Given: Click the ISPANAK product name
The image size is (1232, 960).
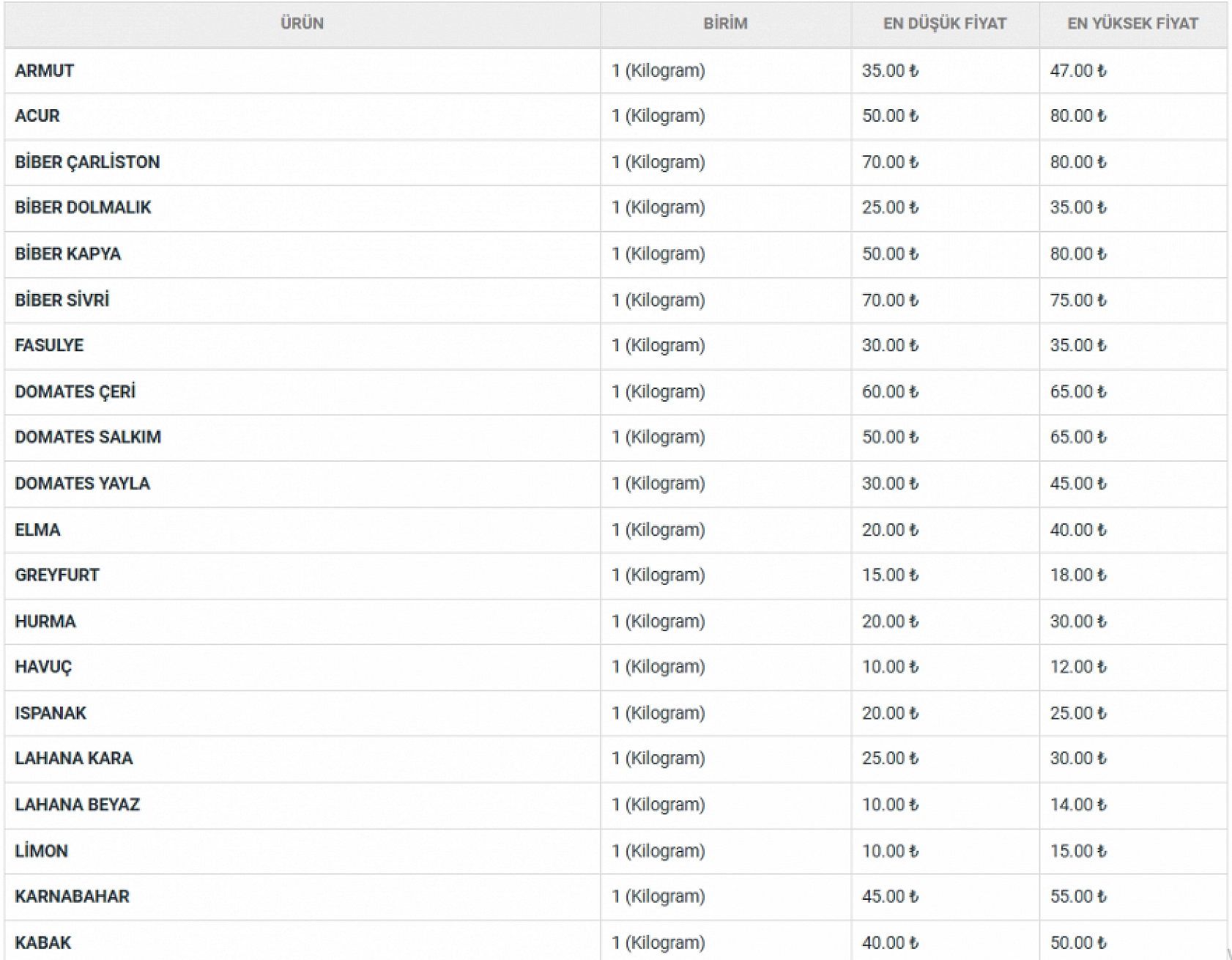Looking at the screenshot, I should [51, 713].
